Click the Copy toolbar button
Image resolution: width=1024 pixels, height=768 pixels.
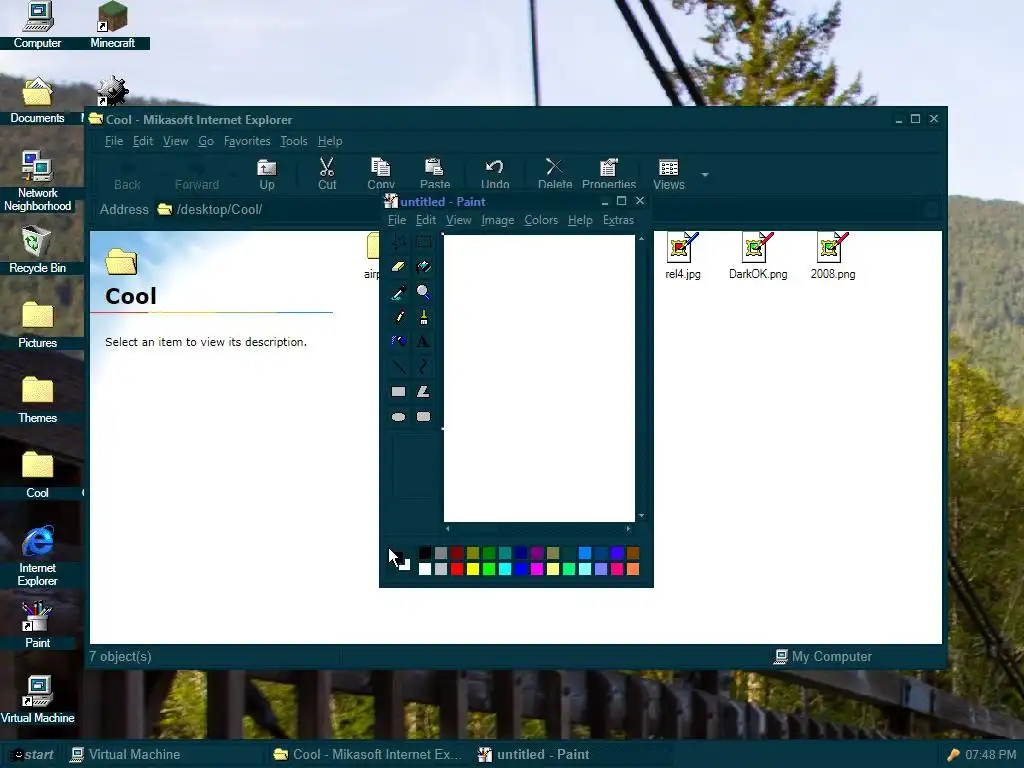(x=381, y=174)
